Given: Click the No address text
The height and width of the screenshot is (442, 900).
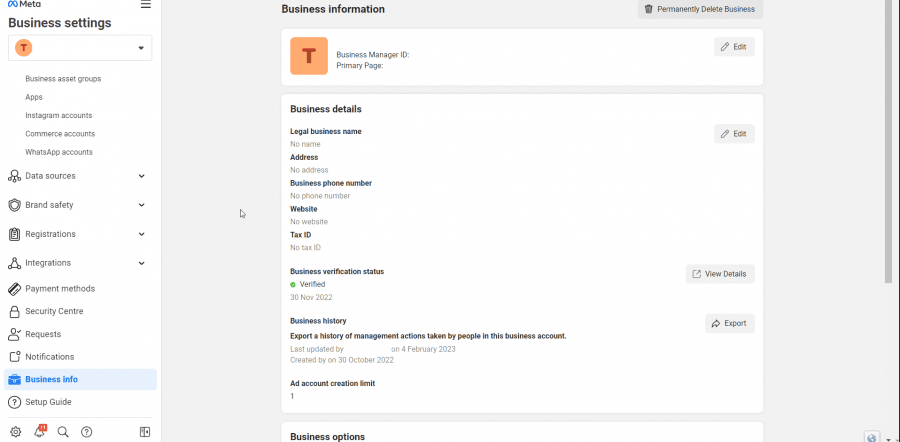Looking at the screenshot, I should (x=309, y=170).
